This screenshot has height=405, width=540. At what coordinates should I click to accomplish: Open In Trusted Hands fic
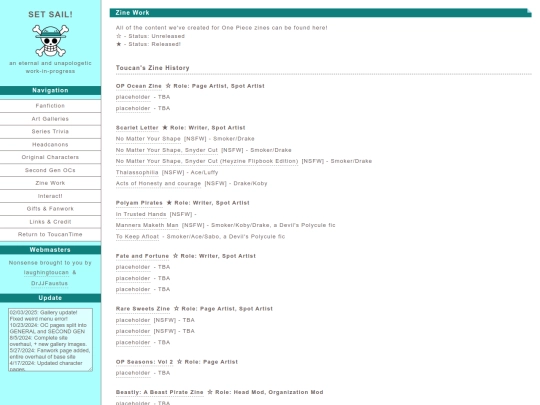pyautogui.click(x=141, y=214)
